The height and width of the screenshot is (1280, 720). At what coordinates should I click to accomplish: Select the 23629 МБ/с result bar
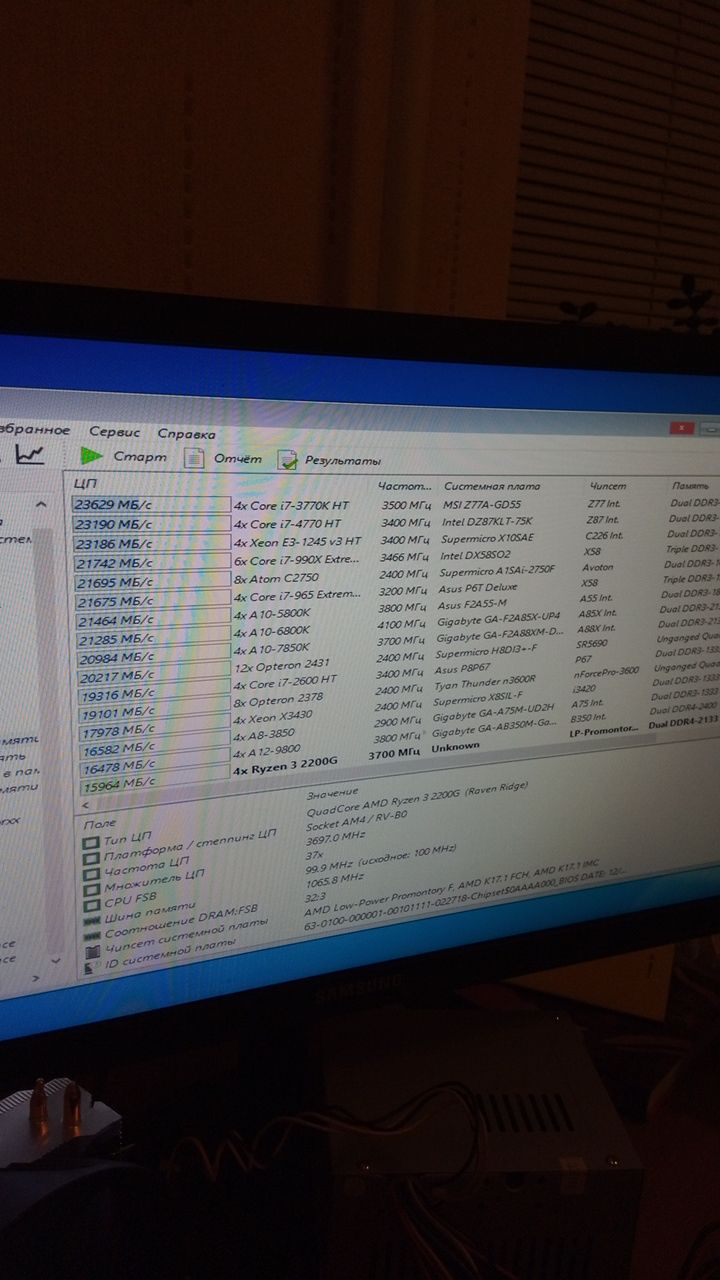point(151,505)
